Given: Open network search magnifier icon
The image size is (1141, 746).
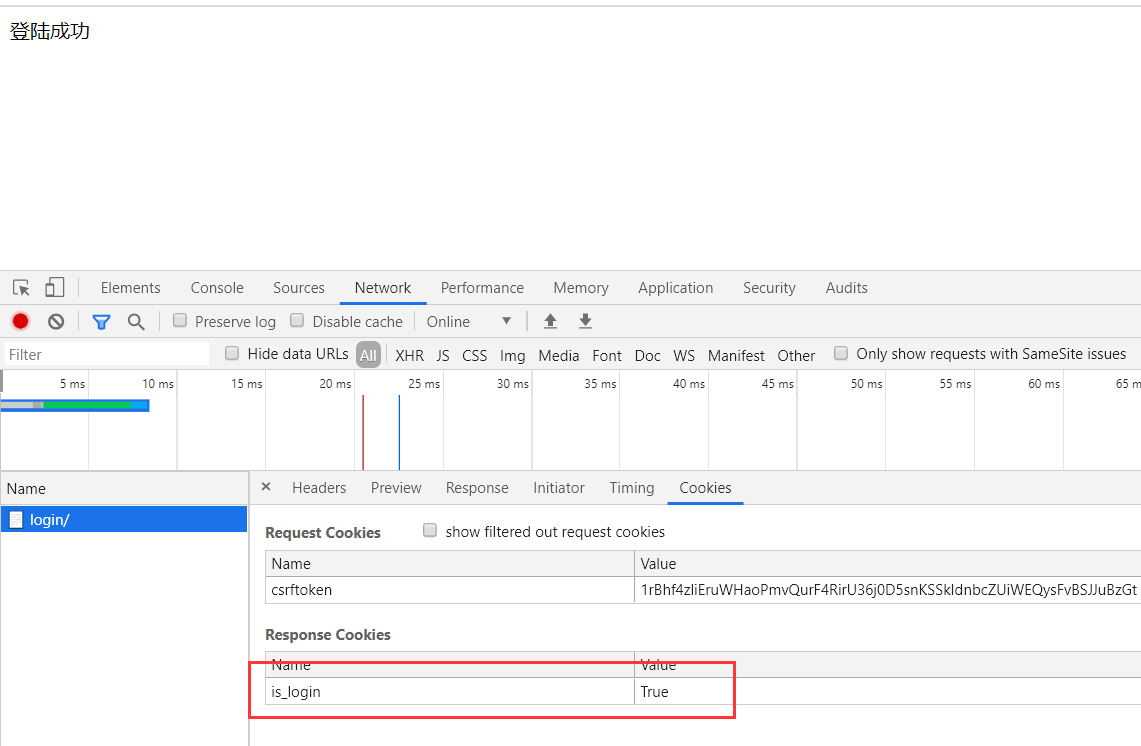Looking at the screenshot, I should (x=135, y=322).
